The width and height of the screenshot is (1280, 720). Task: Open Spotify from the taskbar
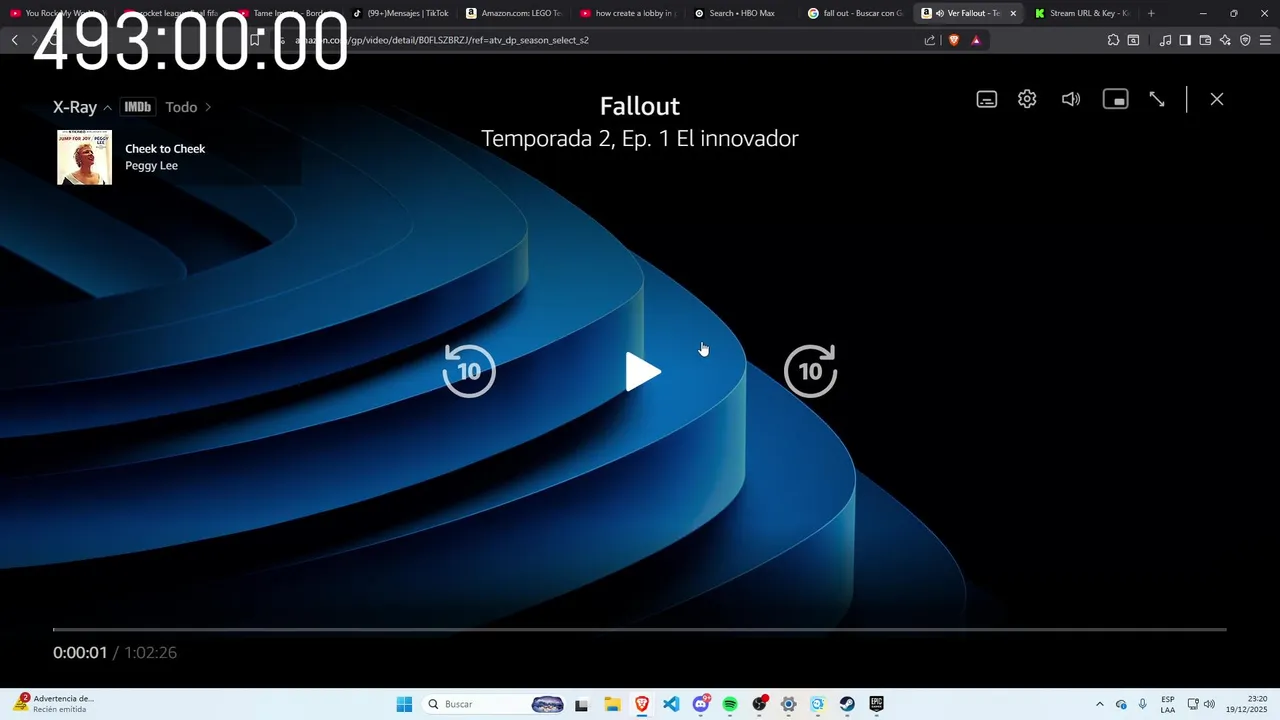(x=730, y=704)
